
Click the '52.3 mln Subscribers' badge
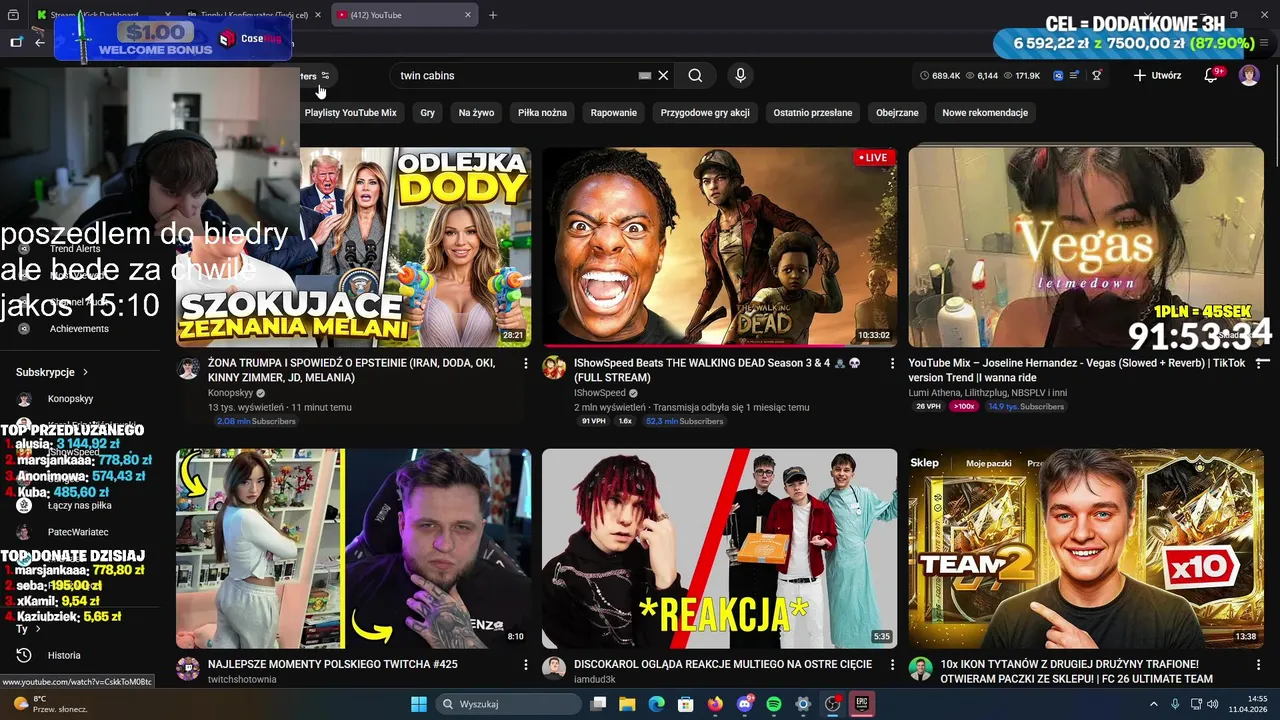pos(685,421)
